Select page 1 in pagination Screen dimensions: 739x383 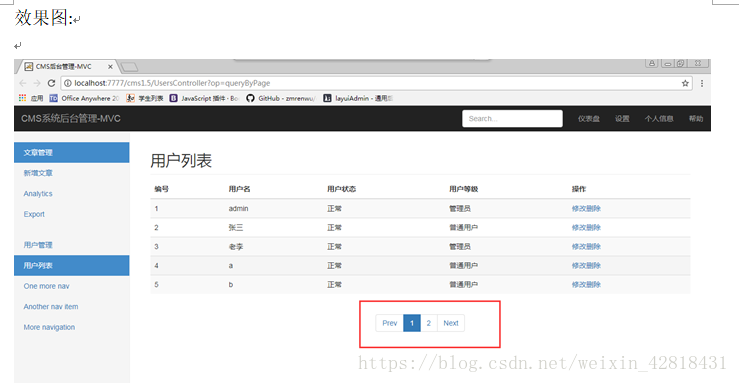point(412,323)
